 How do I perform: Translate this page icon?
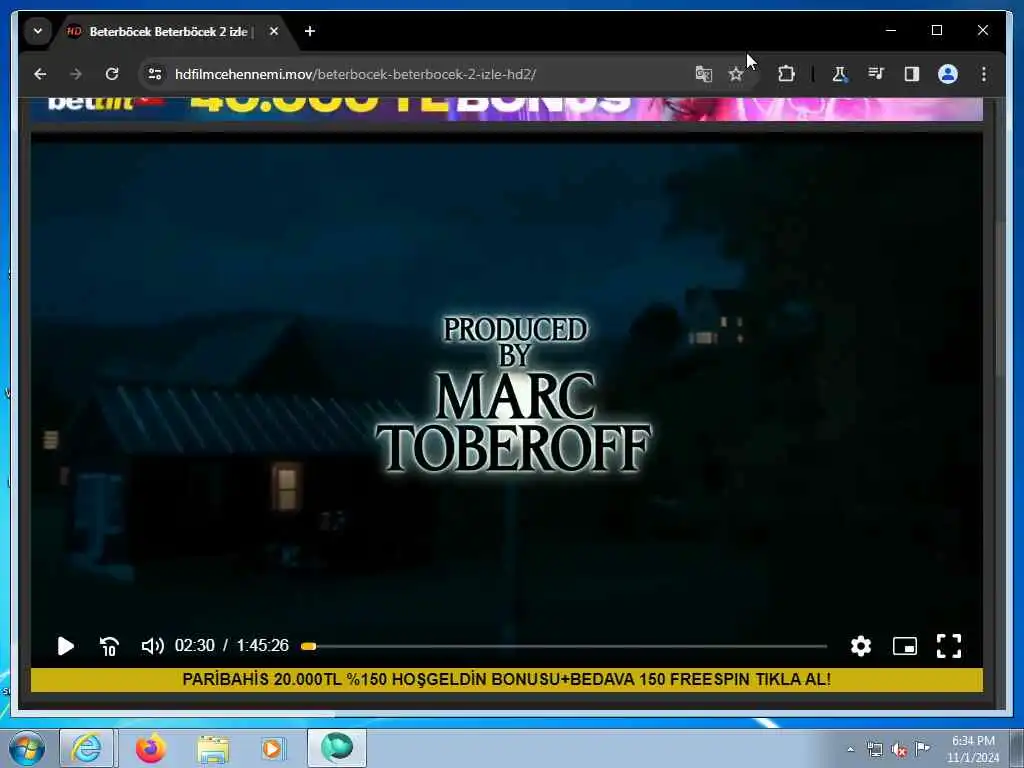click(703, 74)
